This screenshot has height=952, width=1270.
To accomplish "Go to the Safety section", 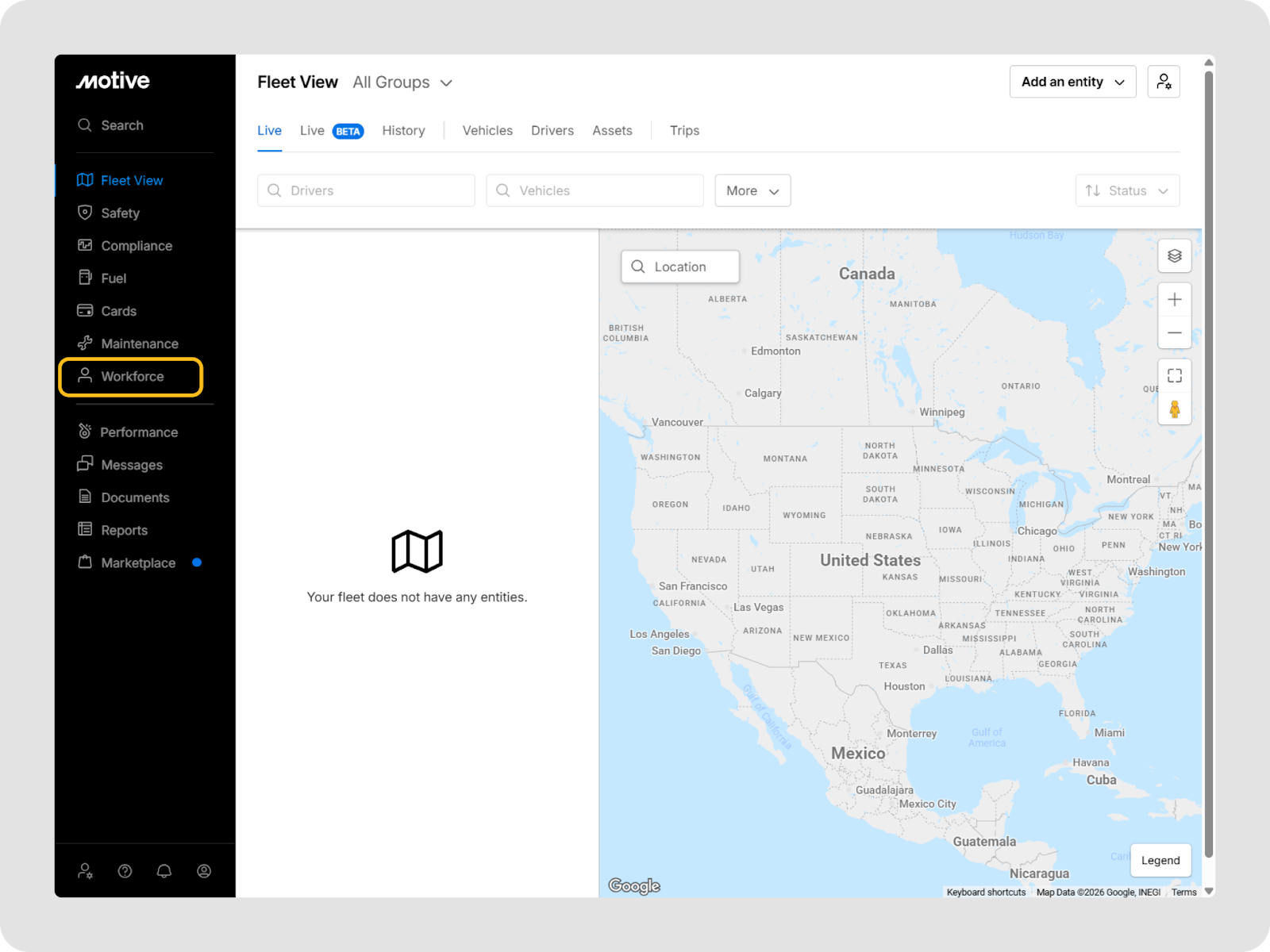I will [109, 213].
